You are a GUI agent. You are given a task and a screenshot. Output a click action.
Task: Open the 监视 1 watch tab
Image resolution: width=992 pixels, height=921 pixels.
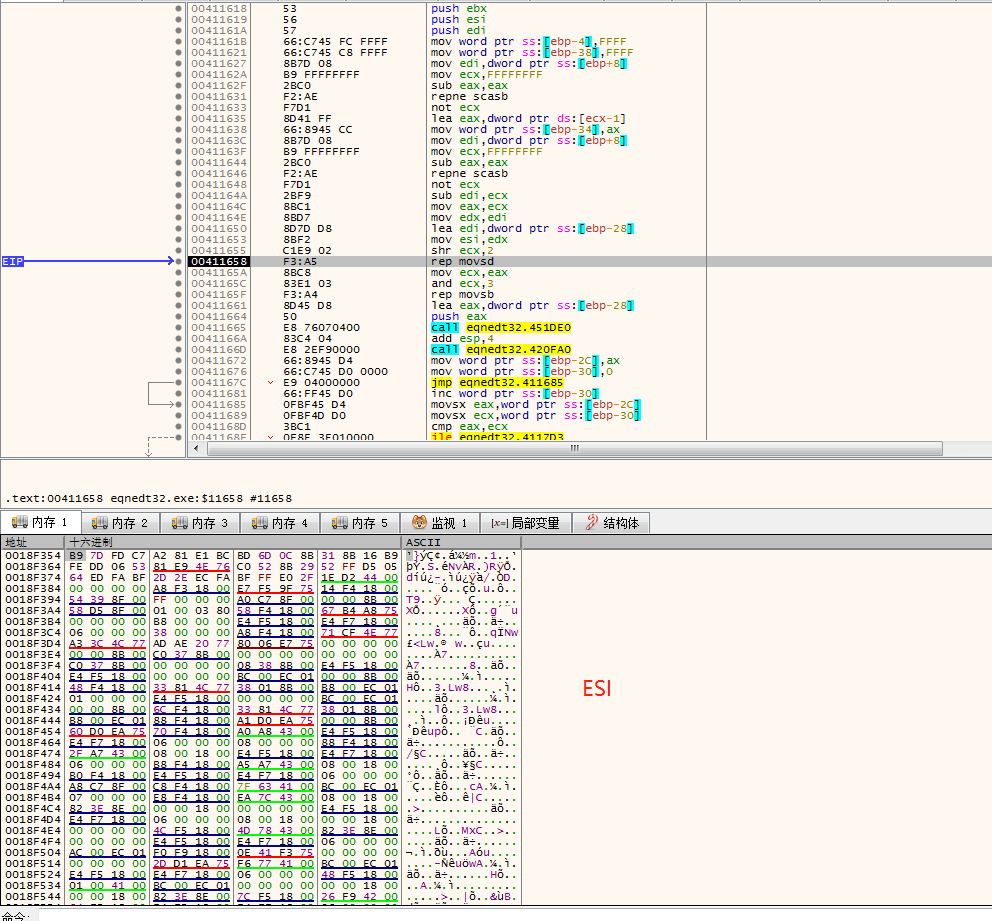[x=440, y=523]
